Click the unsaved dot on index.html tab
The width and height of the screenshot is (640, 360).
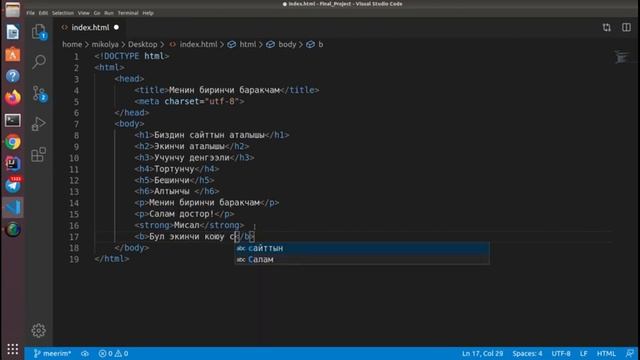[x=116, y=27]
